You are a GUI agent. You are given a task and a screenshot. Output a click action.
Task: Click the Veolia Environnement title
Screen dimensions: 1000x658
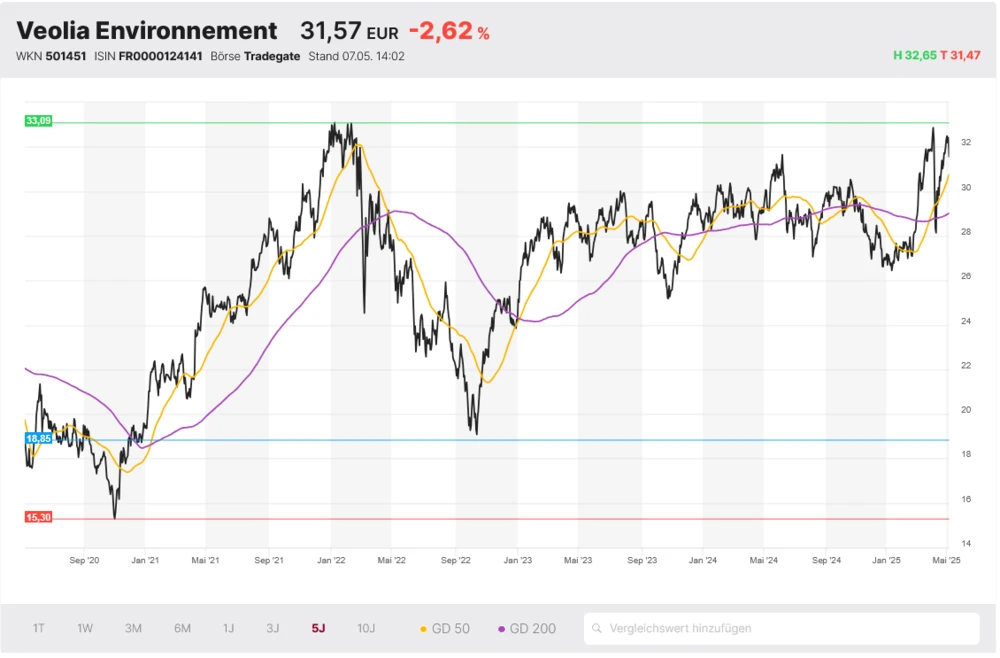[x=147, y=31]
